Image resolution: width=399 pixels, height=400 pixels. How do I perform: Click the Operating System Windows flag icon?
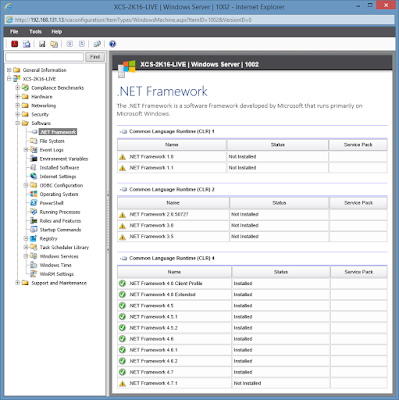point(33,194)
